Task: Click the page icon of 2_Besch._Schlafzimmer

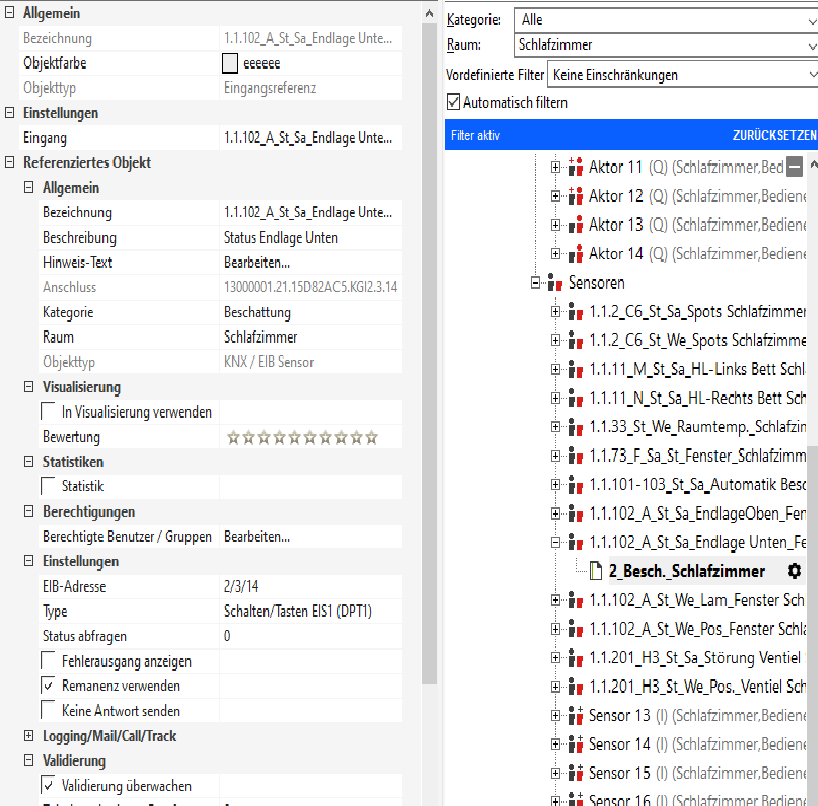Action: pyautogui.click(x=596, y=571)
